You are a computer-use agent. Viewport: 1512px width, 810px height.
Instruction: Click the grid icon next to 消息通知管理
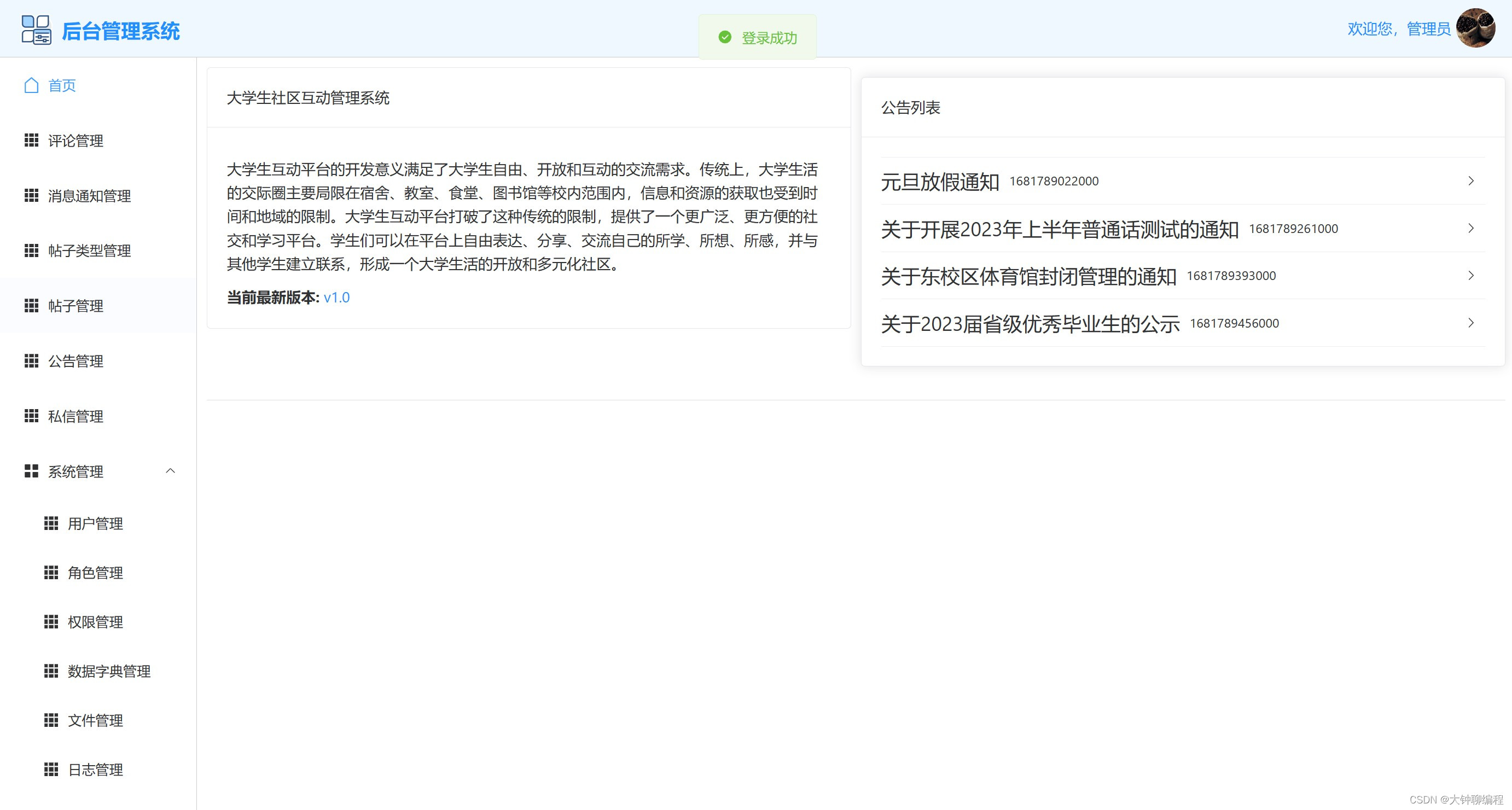32,195
